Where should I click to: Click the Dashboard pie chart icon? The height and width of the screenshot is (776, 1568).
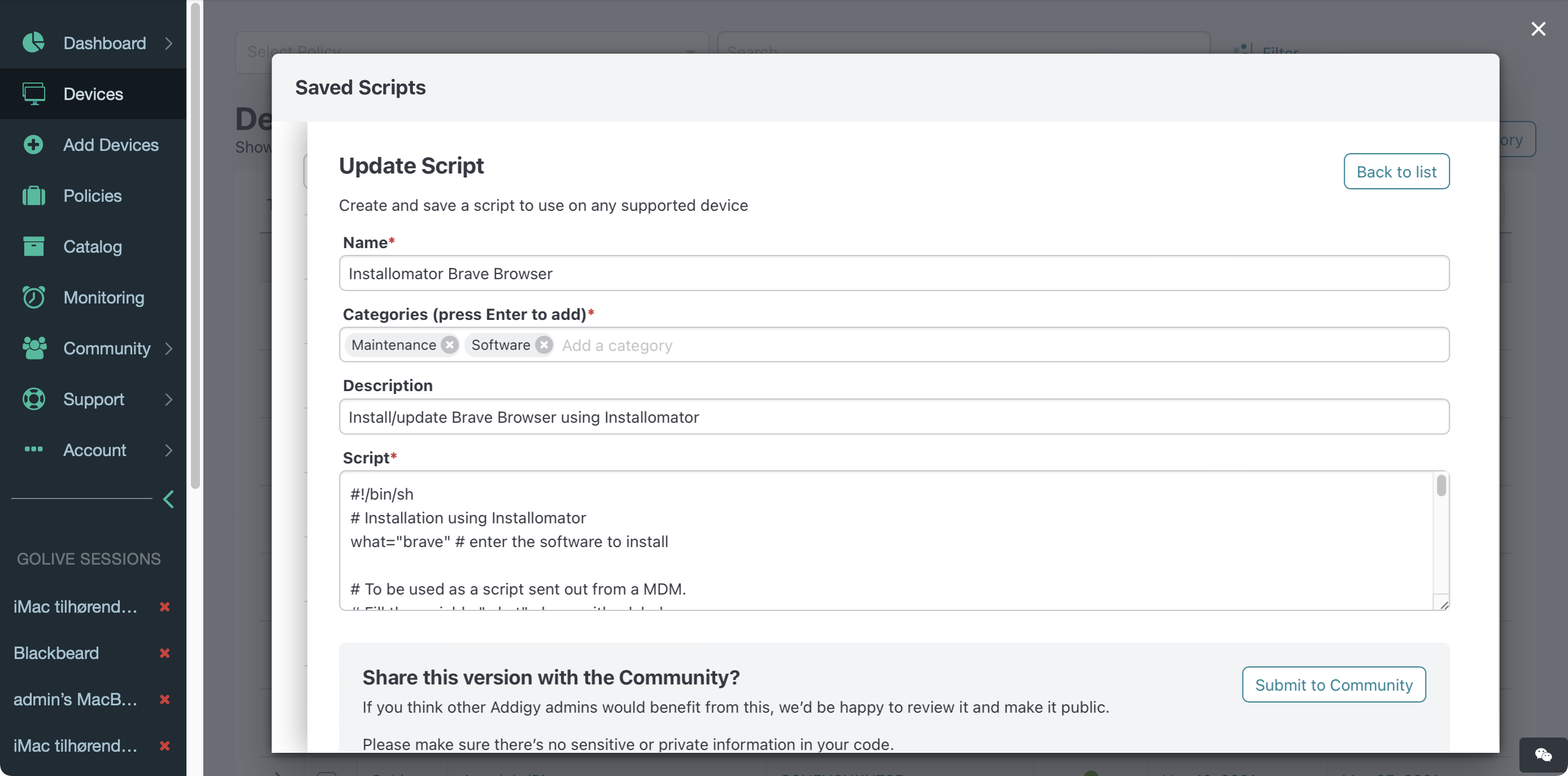coord(33,42)
